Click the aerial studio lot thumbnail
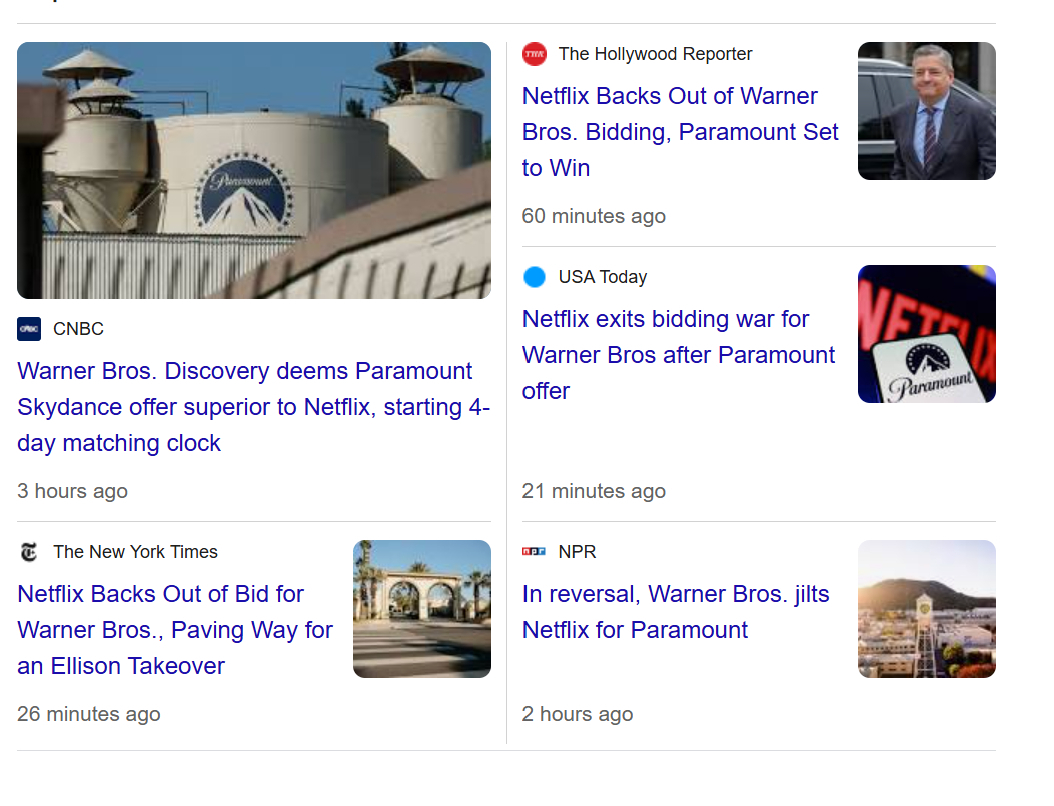1054x806 pixels. click(x=926, y=609)
